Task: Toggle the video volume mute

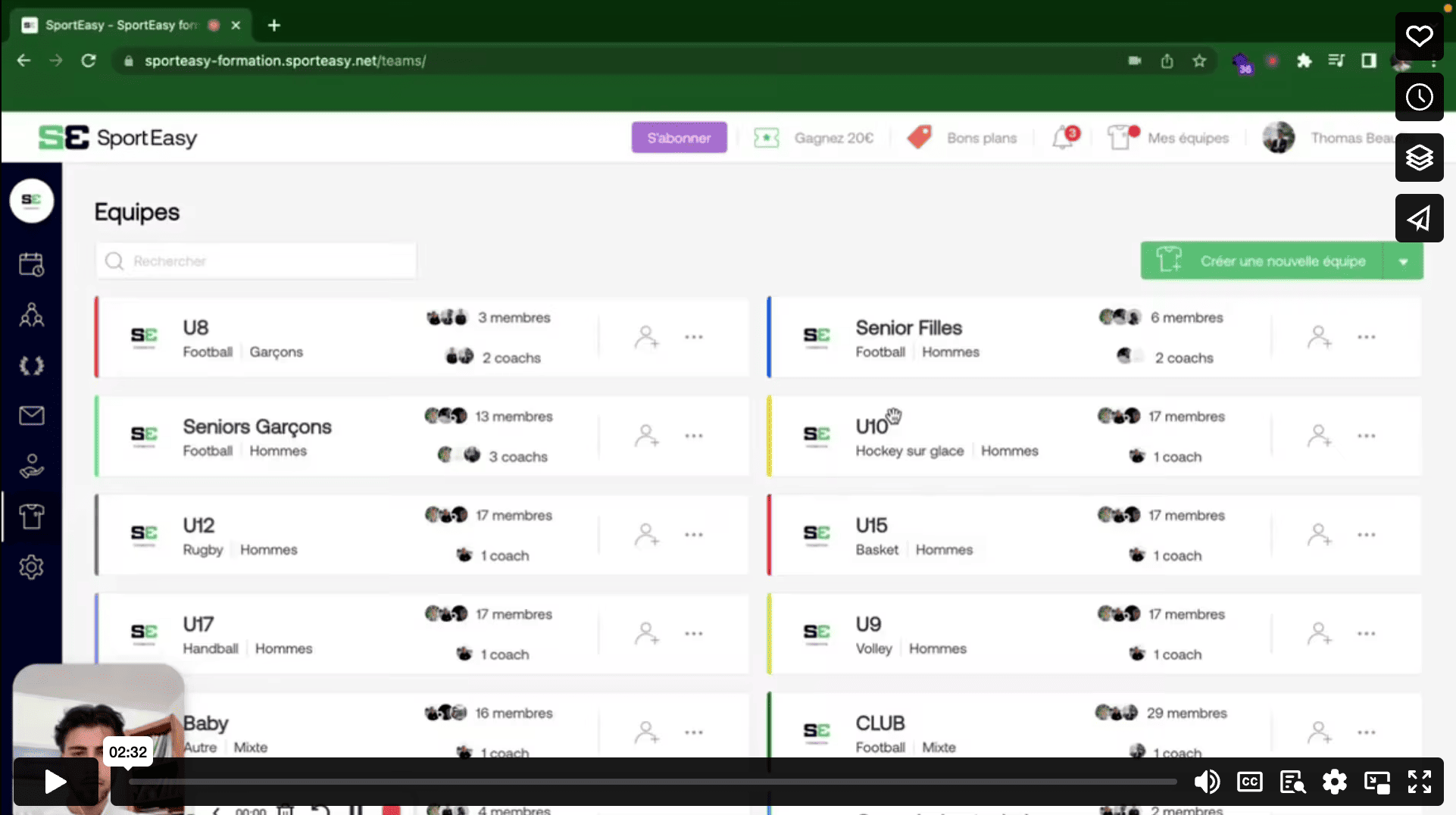Action: 1207,781
